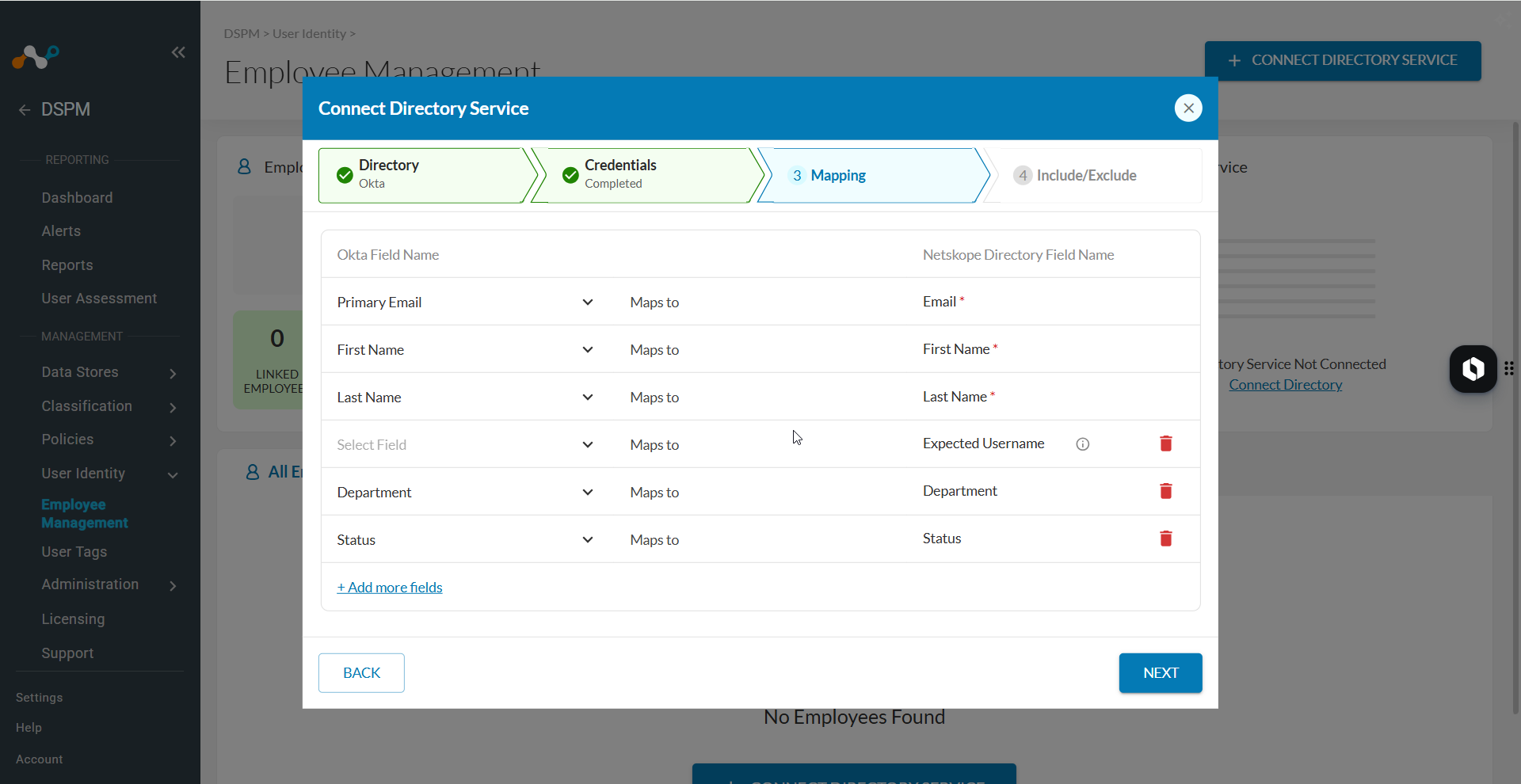1521x784 pixels.
Task: Open the Select Field dropdown for Expected Username
Action: tap(465, 444)
